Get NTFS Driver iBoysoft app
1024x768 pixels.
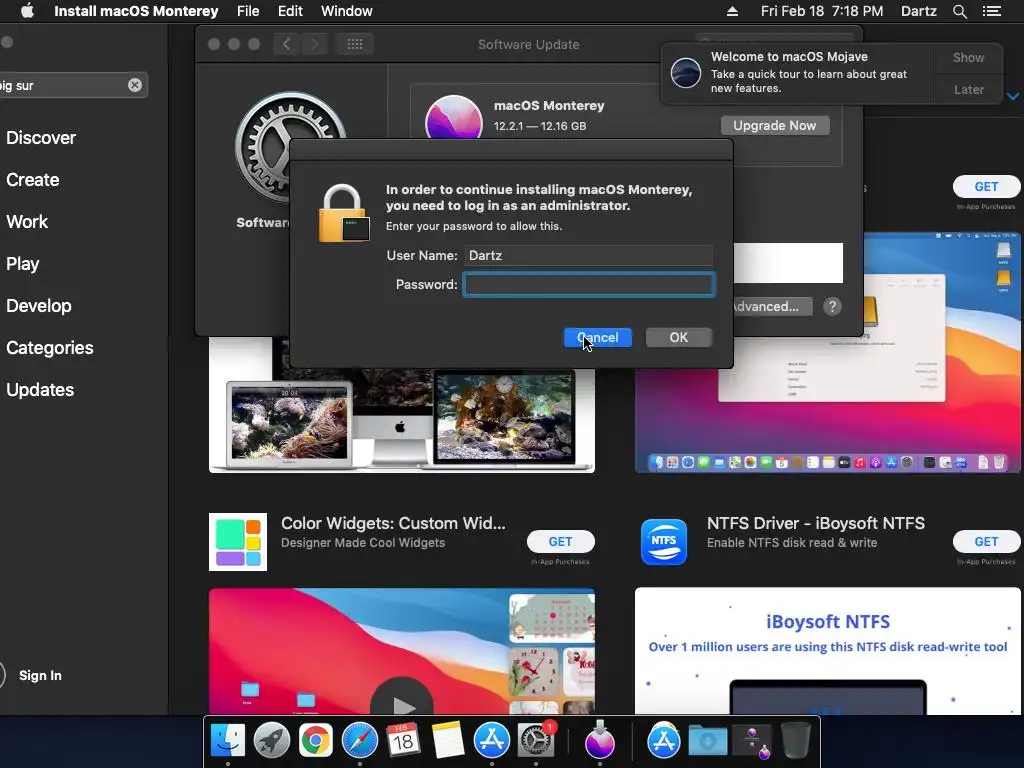986,541
